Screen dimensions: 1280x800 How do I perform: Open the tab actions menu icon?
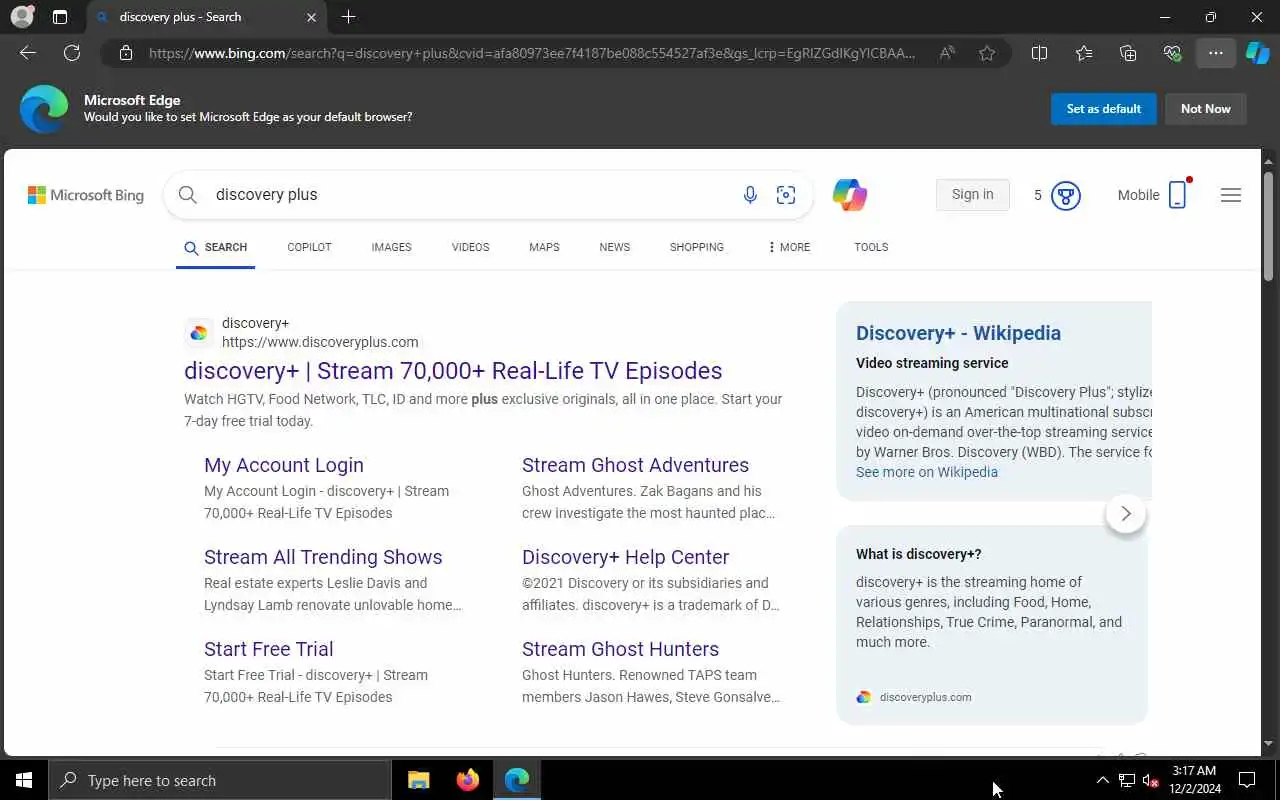[x=60, y=17]
